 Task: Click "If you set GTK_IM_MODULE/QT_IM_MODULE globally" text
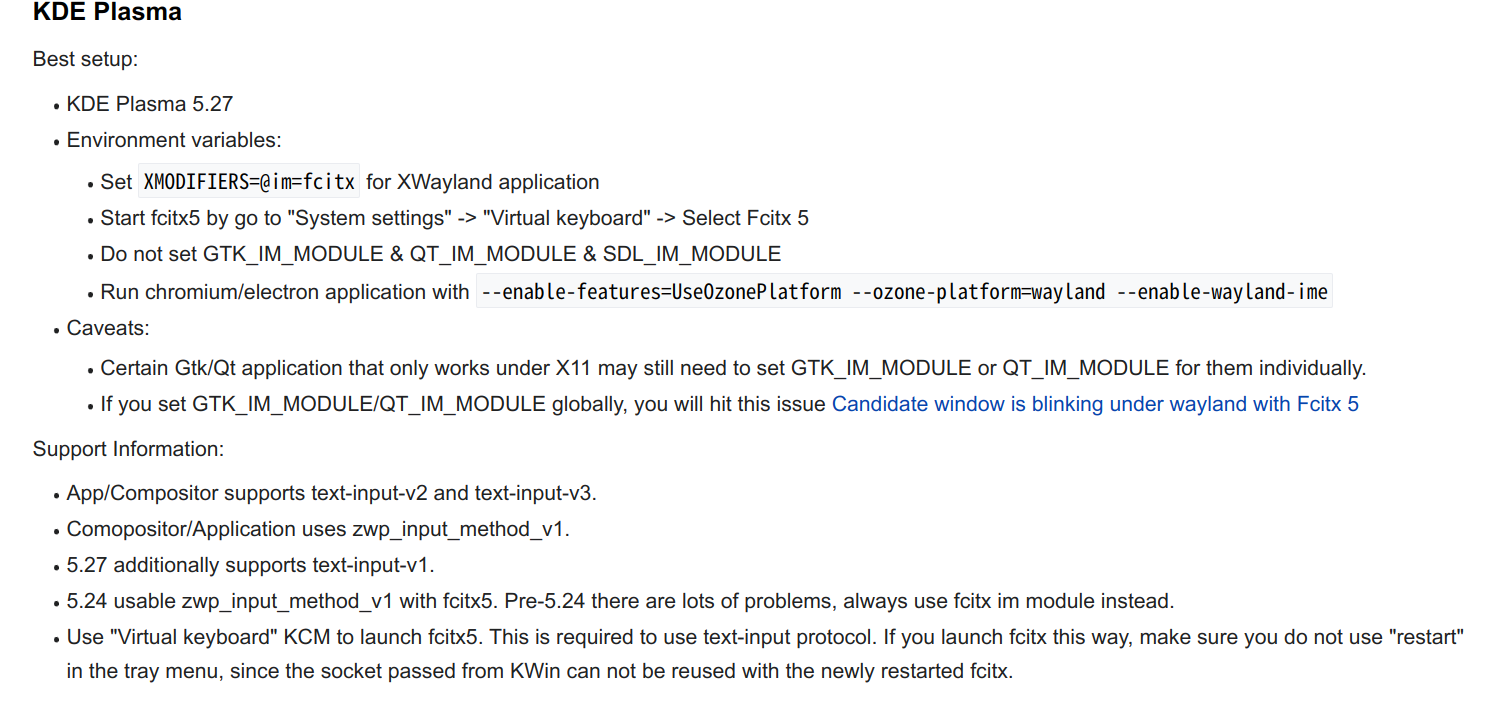click(464, 405)
